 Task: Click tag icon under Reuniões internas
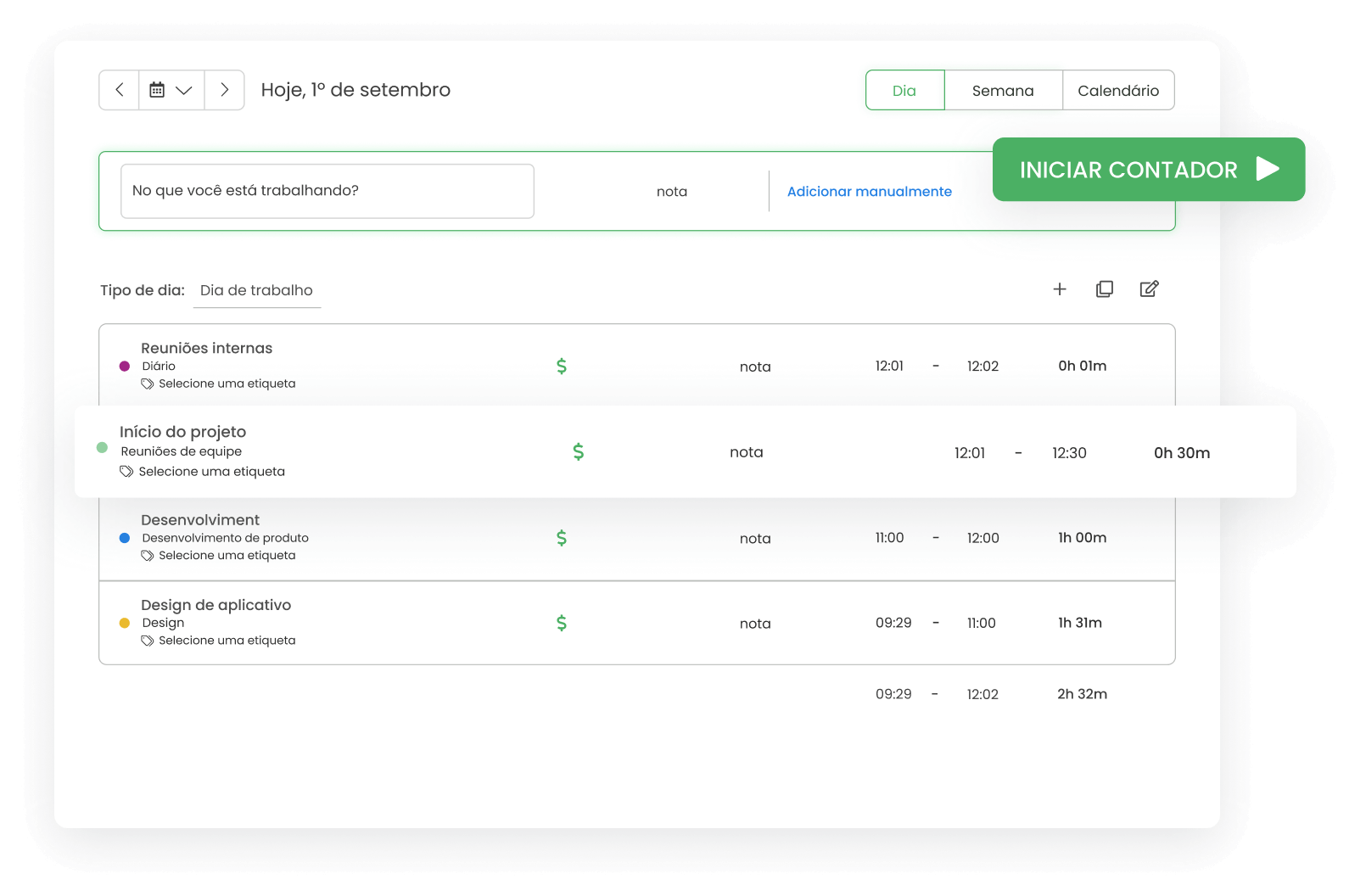click(x=148, y=384)
